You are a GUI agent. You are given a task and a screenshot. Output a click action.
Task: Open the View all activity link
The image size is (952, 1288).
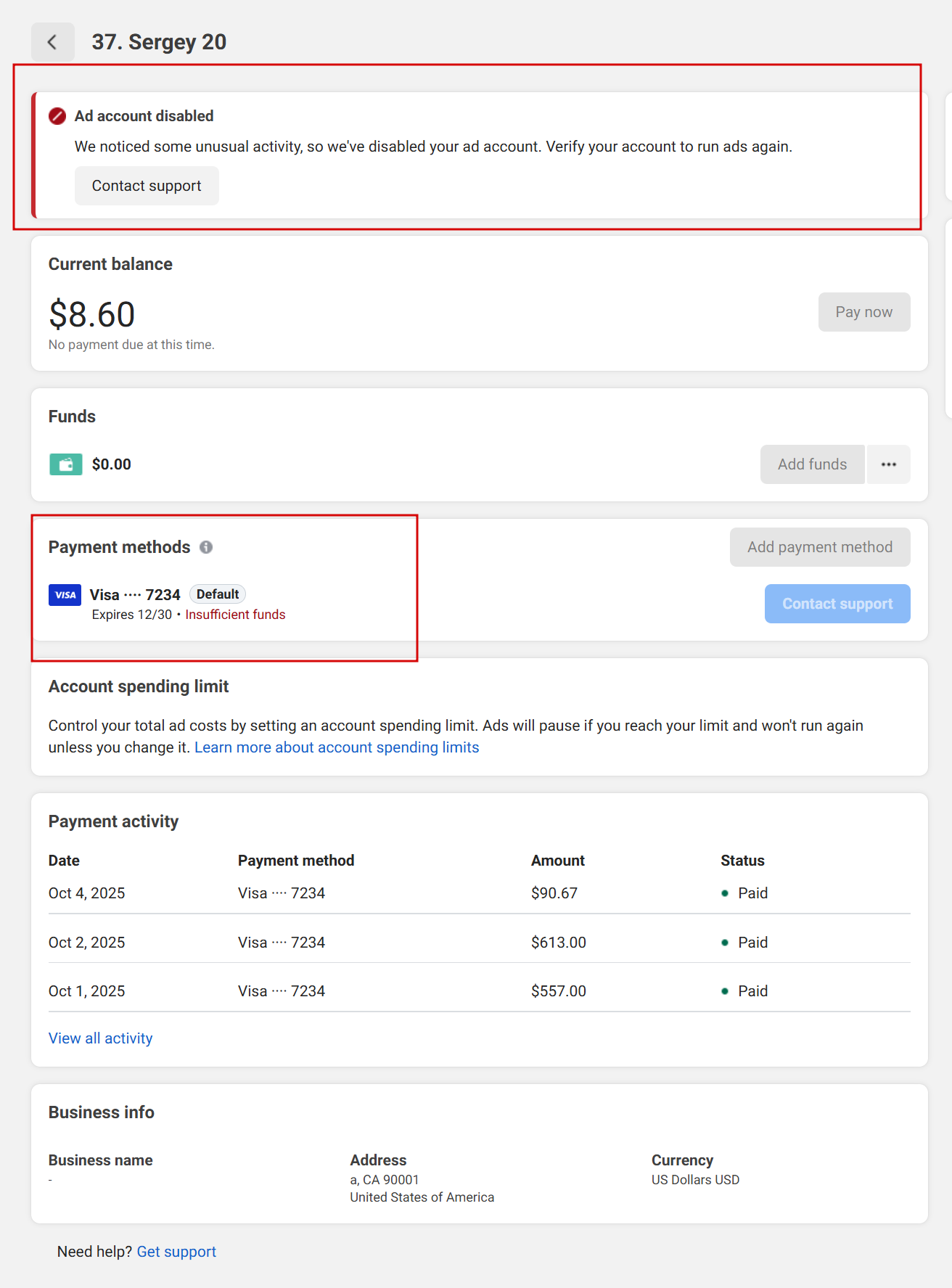(101, 1038)
